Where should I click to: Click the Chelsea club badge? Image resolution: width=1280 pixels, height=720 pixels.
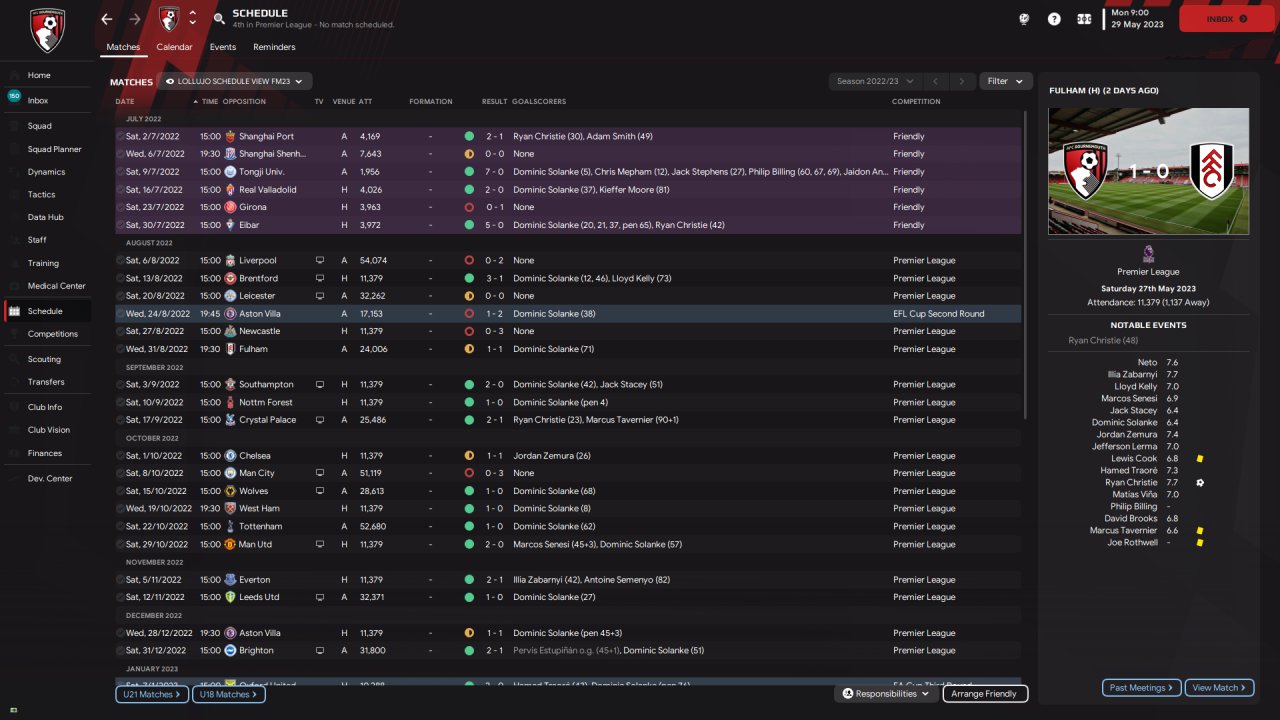pos(231,456)
